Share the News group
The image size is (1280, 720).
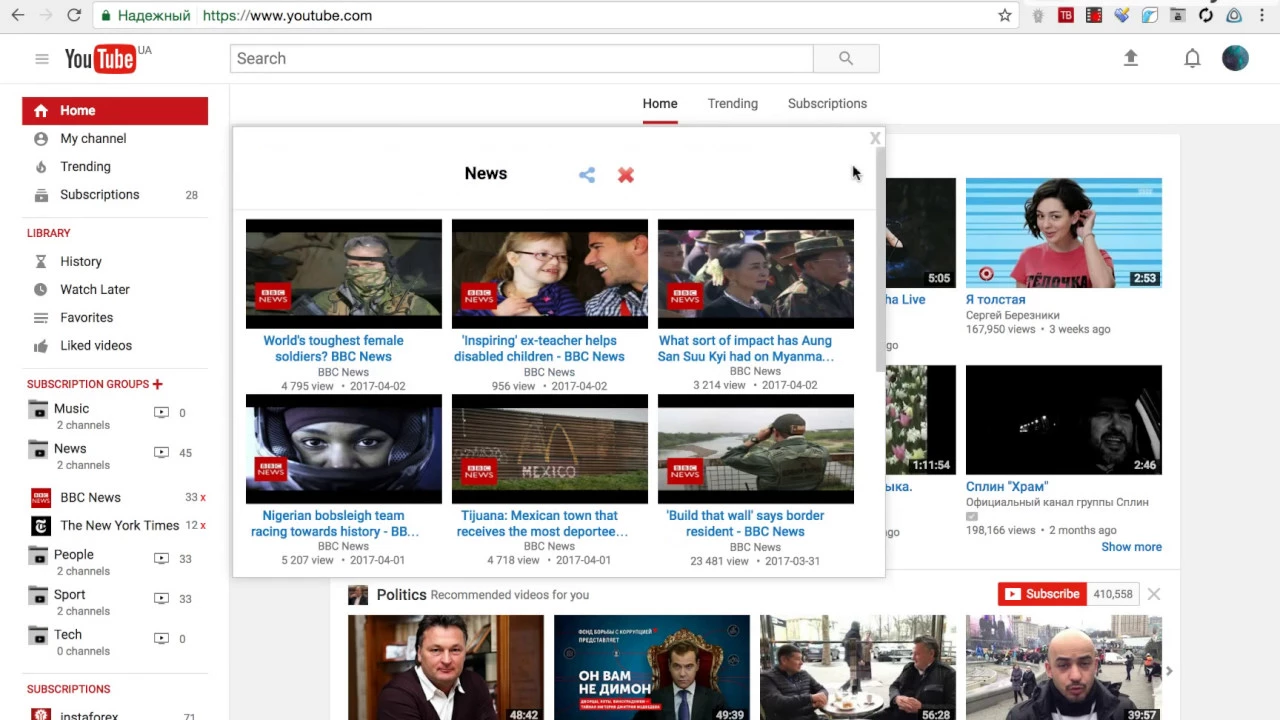click(x=587, y=175)
